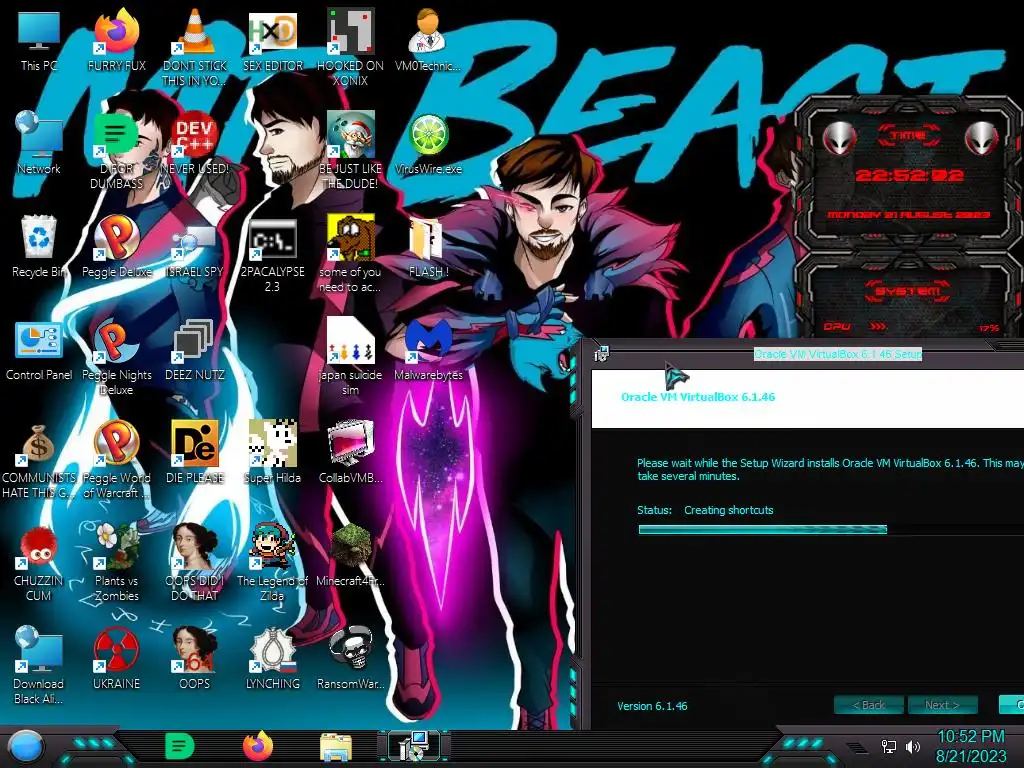The height and width of the screenshot is (768, 1024).
Task: Open the FLASH ! folder icon
Action: coord(428,246)
